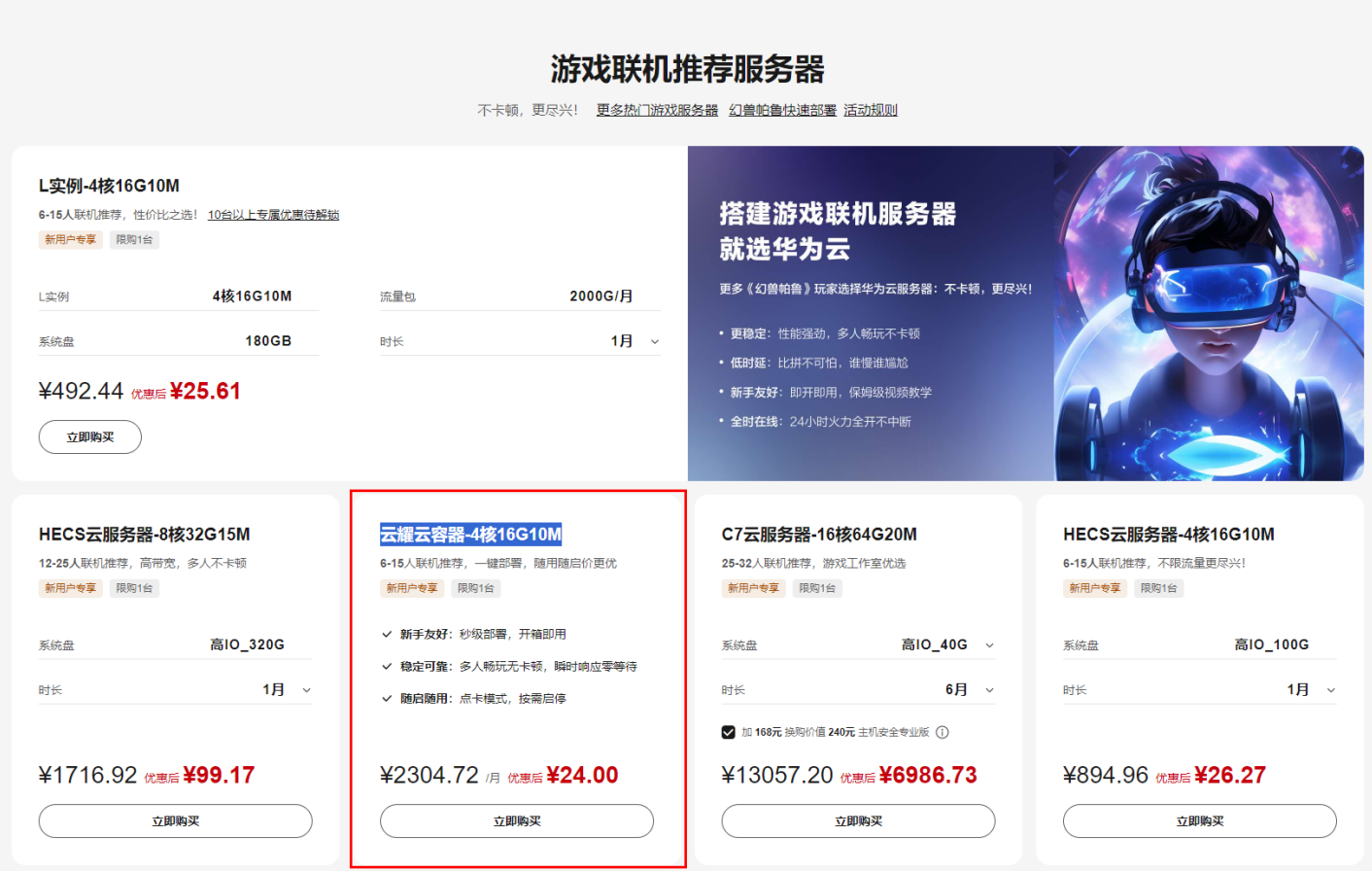Click the 2000G/月 流量包 value
1372x871 pixels.
[601, 296]
